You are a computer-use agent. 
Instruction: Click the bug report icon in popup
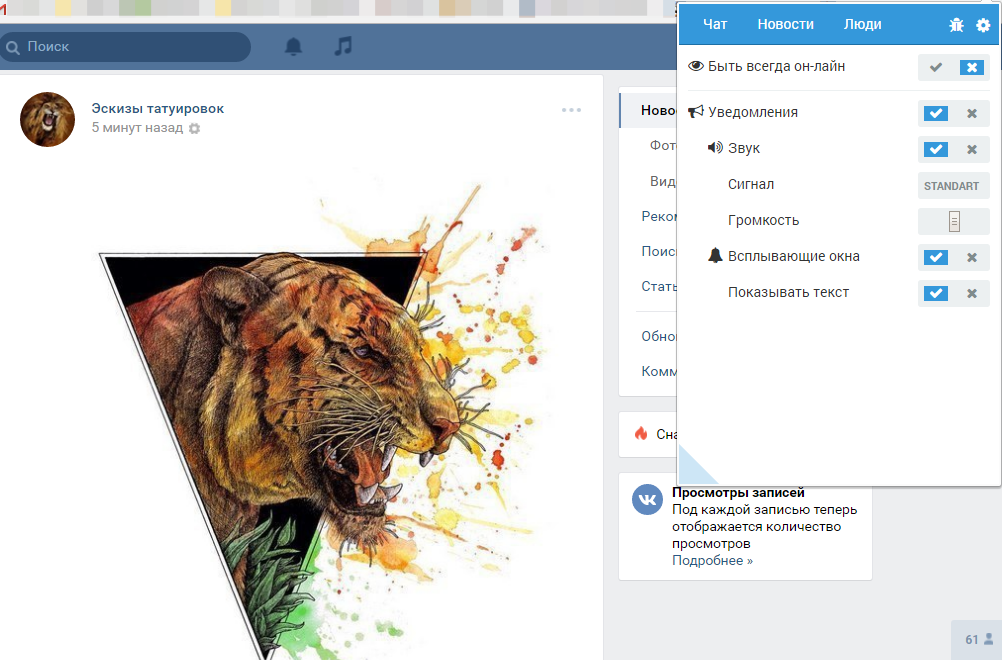point(956,25)
